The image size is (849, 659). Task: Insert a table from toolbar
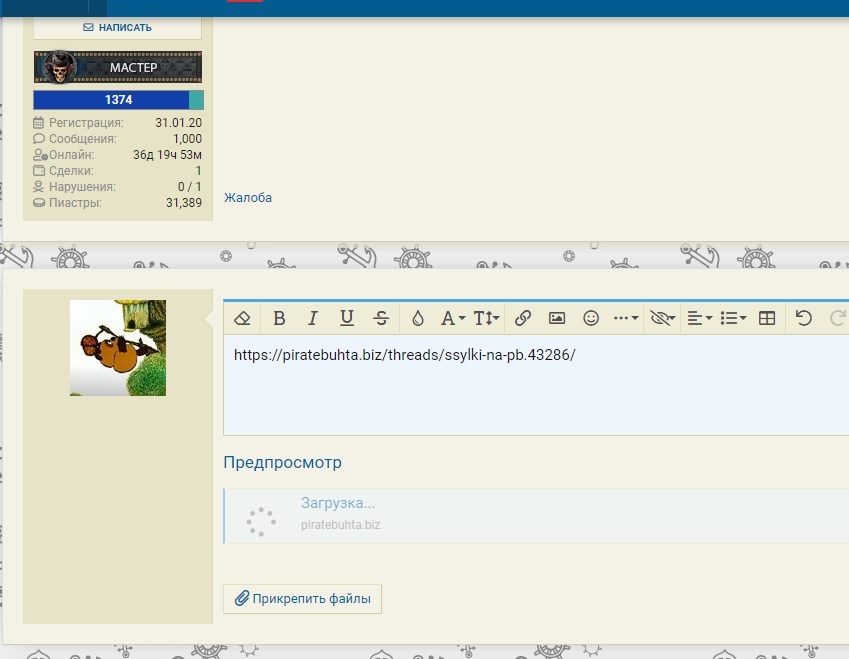point(767,318)
